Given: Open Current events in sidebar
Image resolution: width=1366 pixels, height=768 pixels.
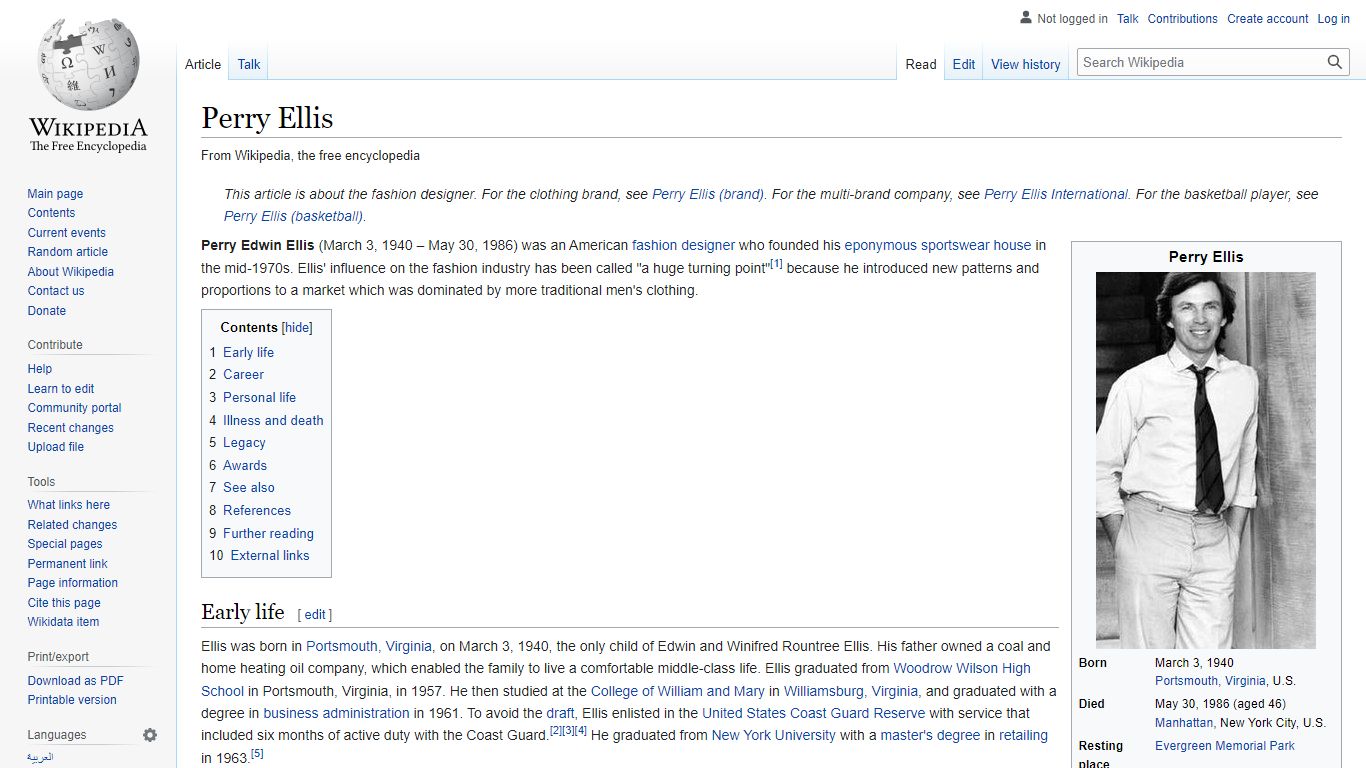Looking at the screenshot, I should [x=66, y=233].
